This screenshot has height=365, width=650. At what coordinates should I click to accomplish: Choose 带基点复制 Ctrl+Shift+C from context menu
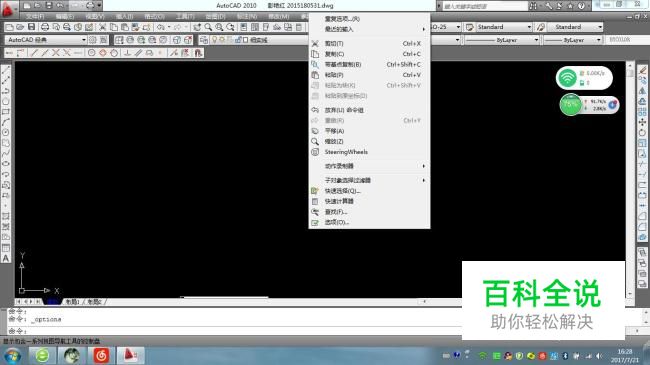coord(369,64)
